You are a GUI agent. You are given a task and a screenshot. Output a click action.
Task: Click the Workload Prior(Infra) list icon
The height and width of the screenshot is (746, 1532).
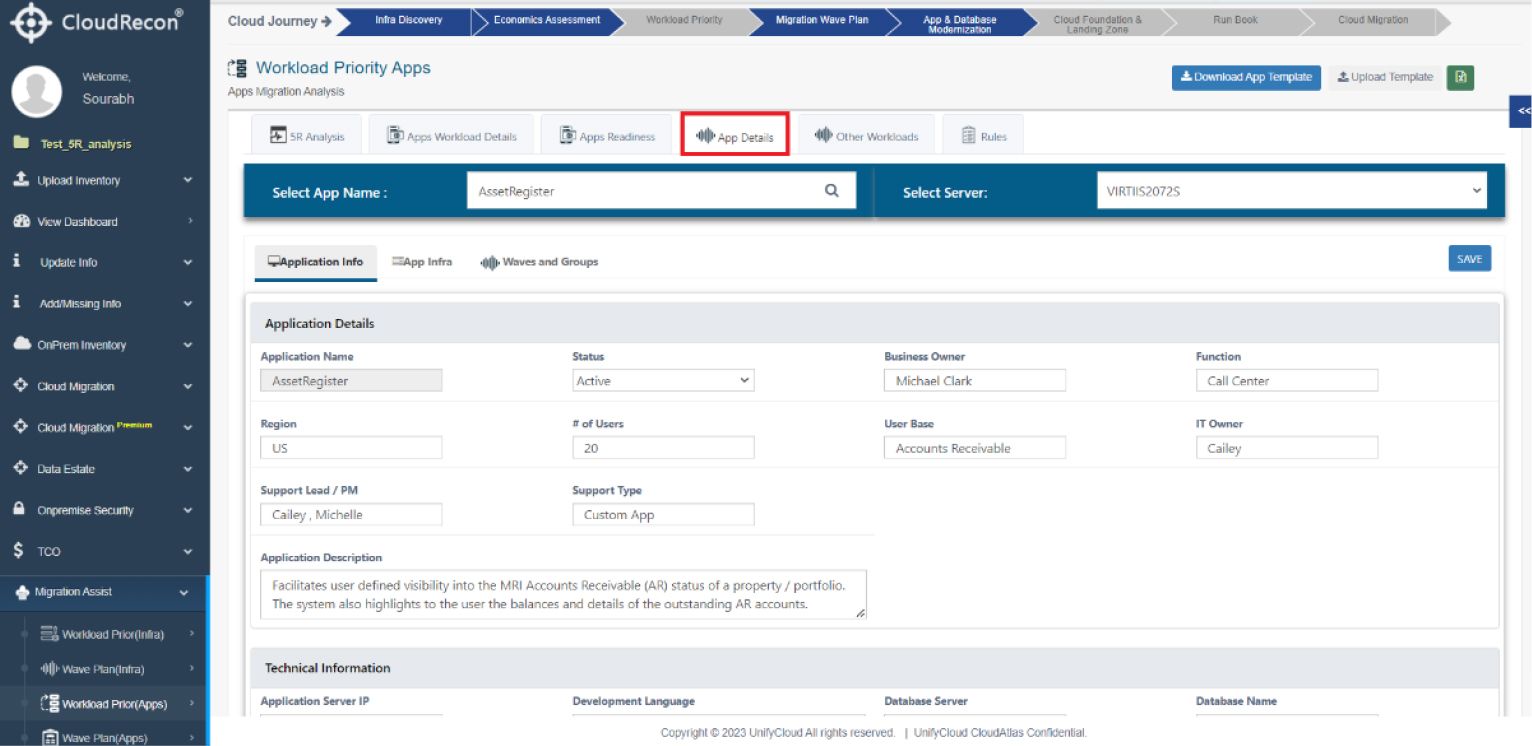pyautogui.click(x=49, y=634)
